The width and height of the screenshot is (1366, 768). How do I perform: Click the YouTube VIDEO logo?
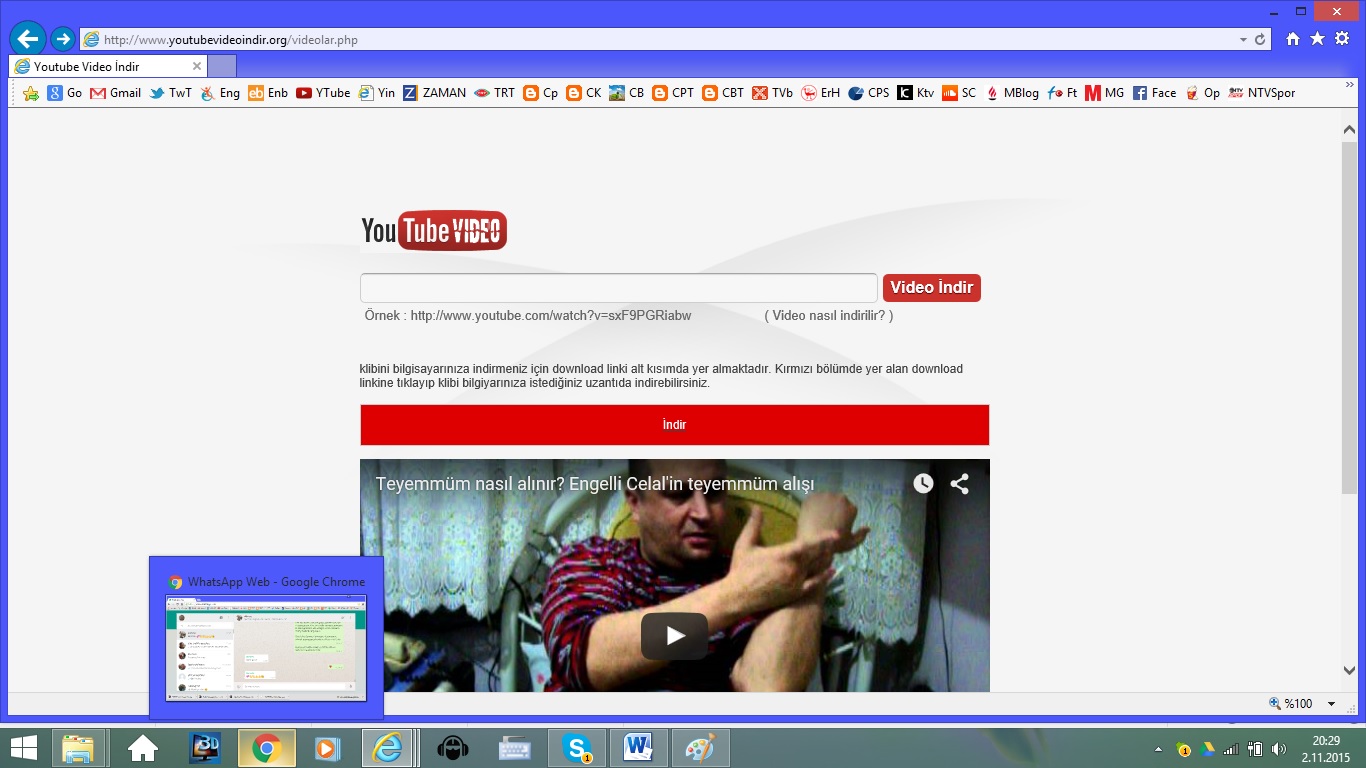(434, 230)
